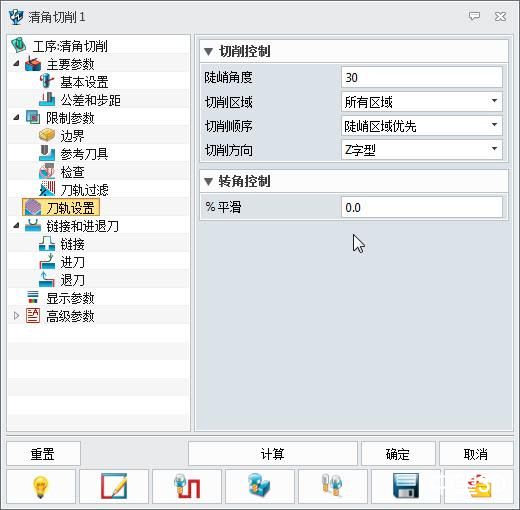The width and height of the screenshot is (520, 510).
Task: Open the 切削方向 dropdown
Action: 422,150
